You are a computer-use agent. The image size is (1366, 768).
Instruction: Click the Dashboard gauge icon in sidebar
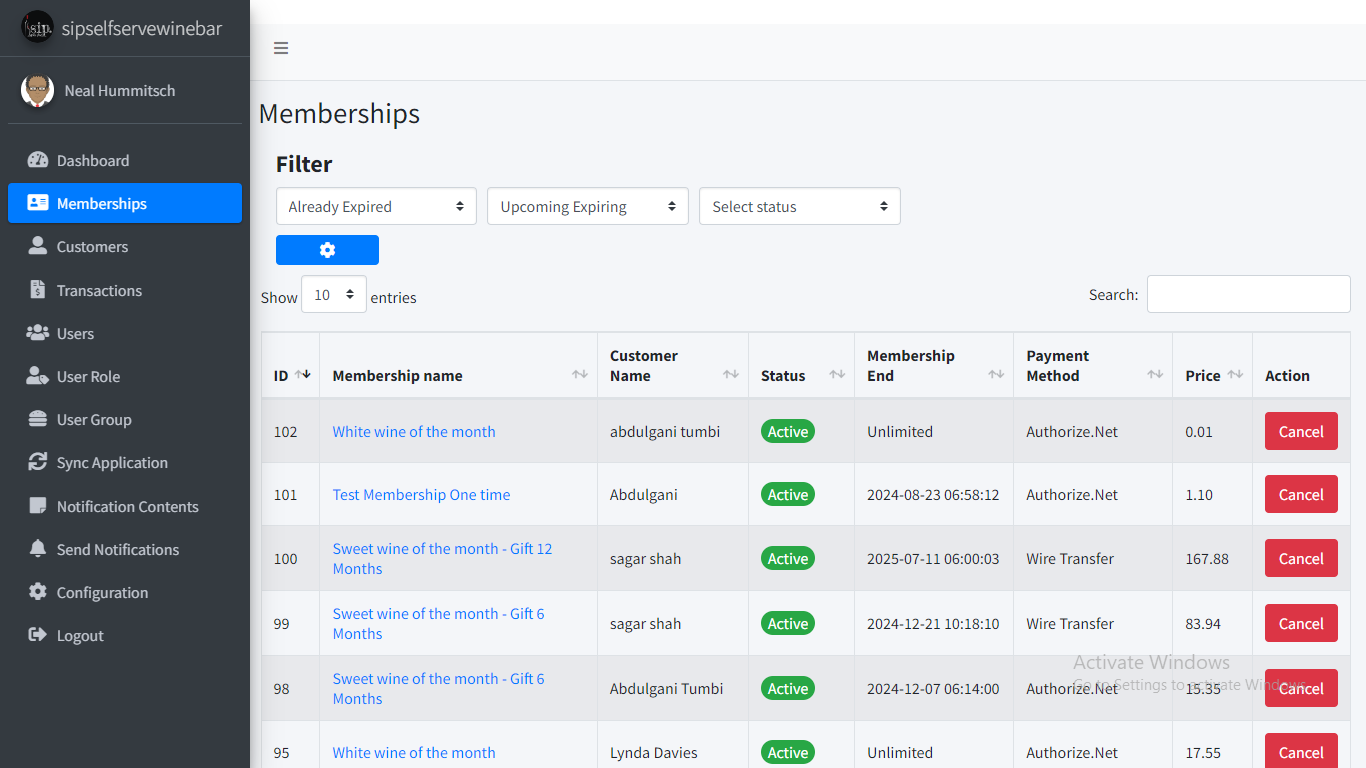pos(38,160)
